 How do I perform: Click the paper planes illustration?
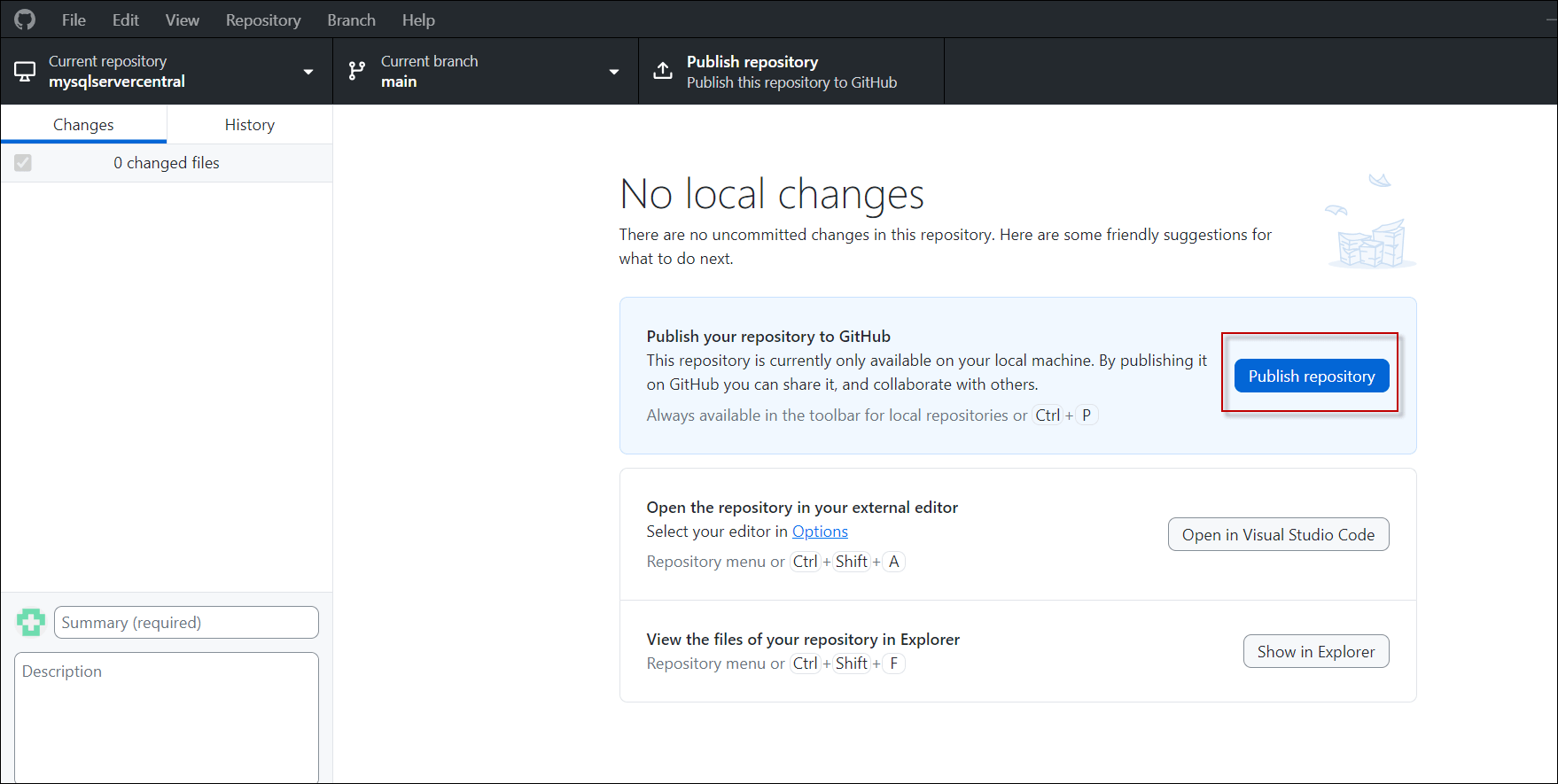1371,221
